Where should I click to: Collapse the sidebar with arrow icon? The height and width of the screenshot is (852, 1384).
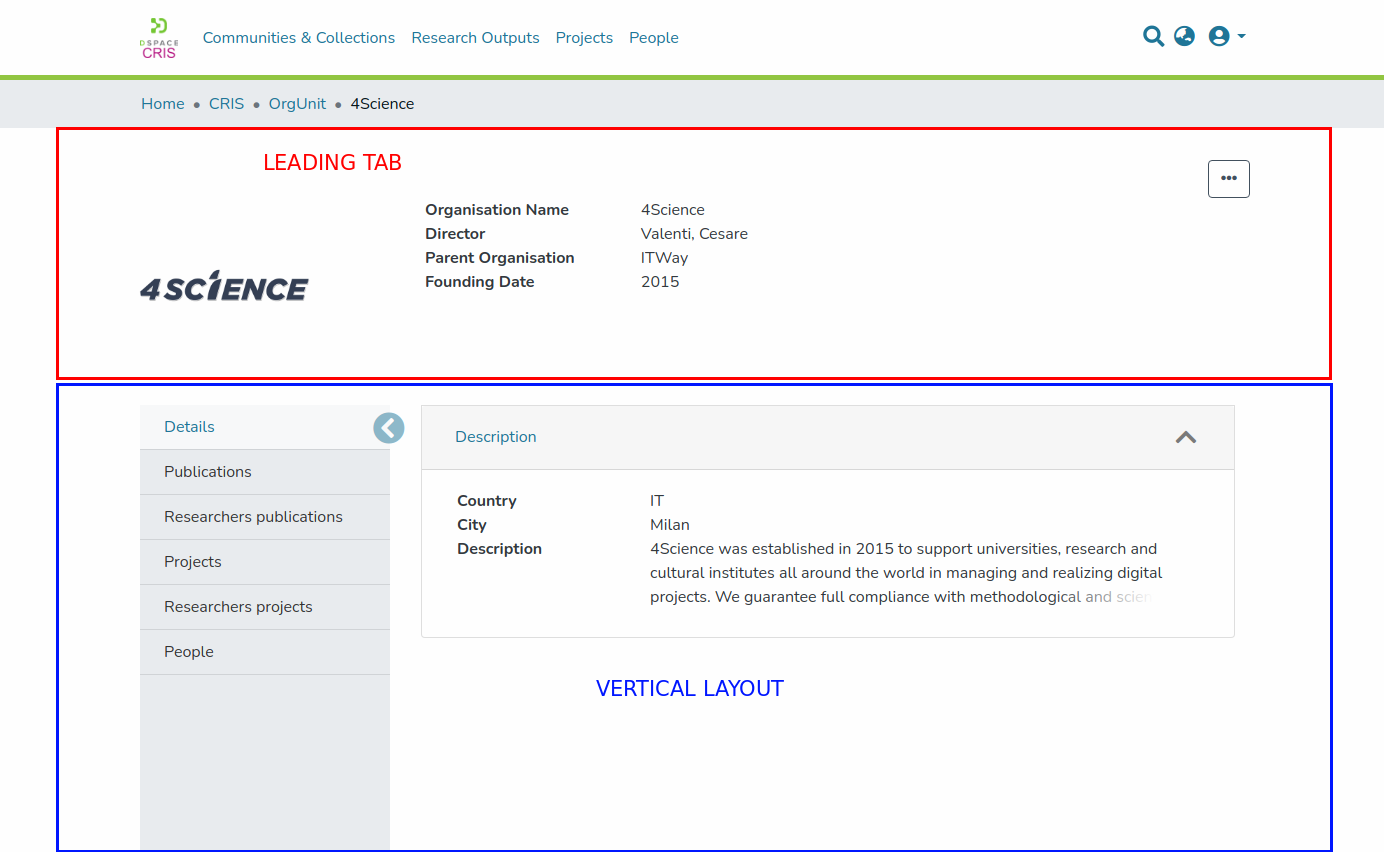click(389, 428)
